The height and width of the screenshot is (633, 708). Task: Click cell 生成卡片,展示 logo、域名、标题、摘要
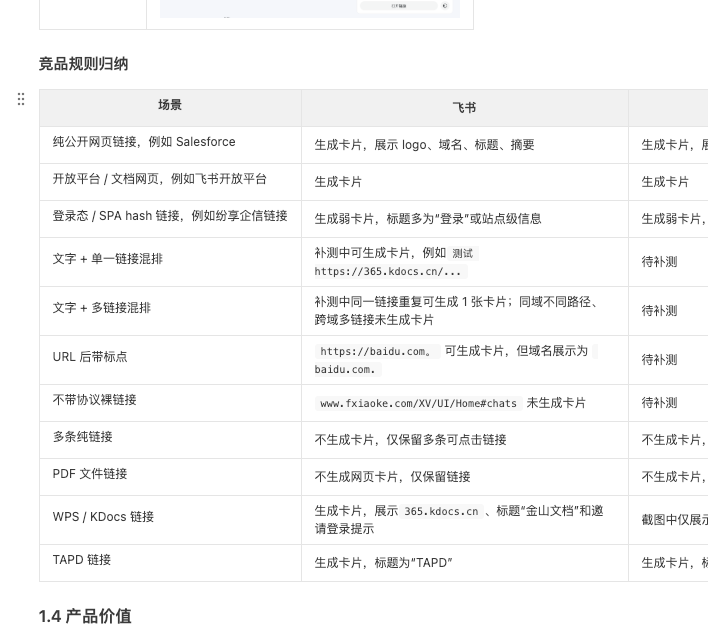[465, 145]
